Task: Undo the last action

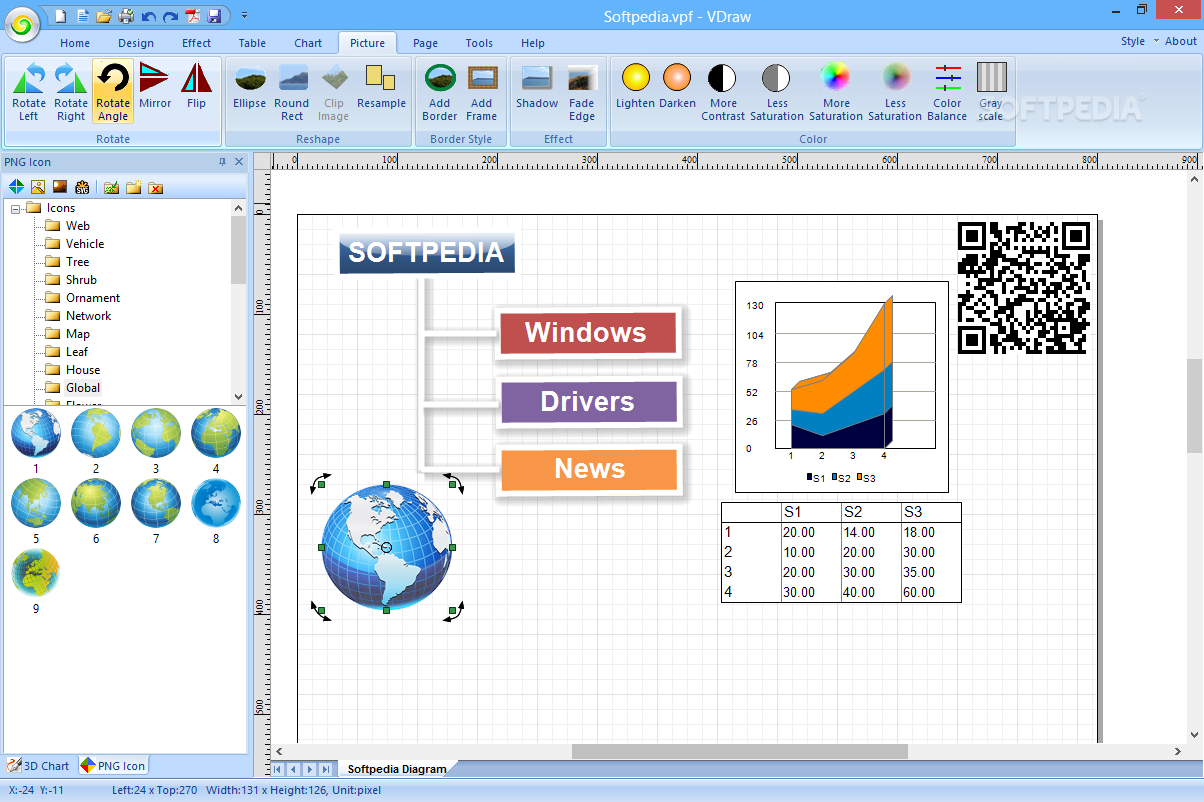Action: pos(148,16)
